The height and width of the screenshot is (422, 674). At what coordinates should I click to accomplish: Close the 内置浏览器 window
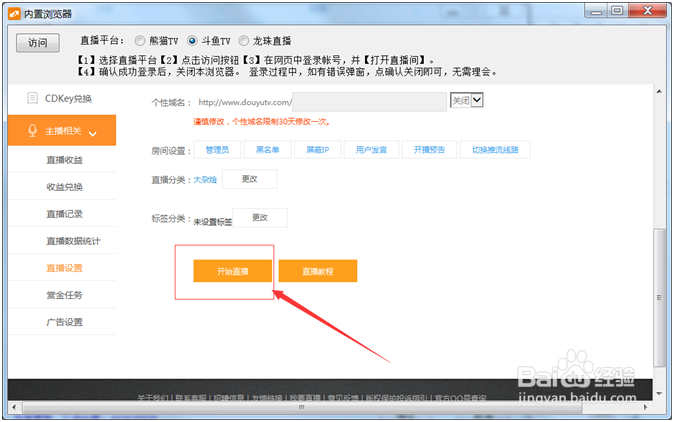[x=647, y=11]
